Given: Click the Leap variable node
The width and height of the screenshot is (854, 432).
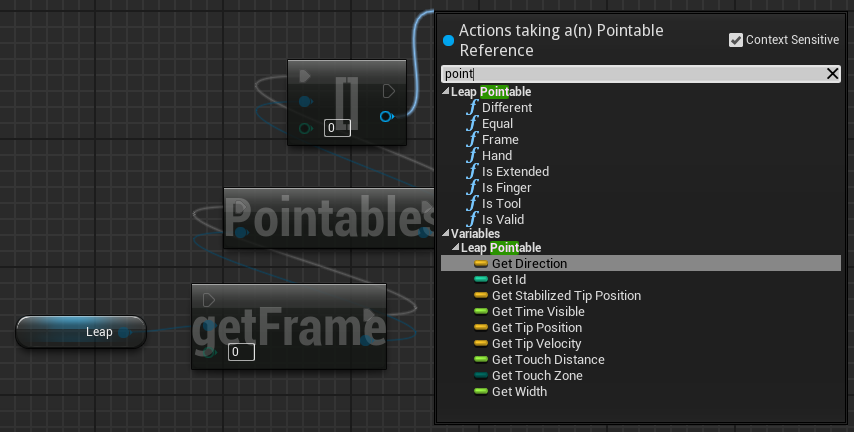Looking at the screenshot, I should [81, 332].
